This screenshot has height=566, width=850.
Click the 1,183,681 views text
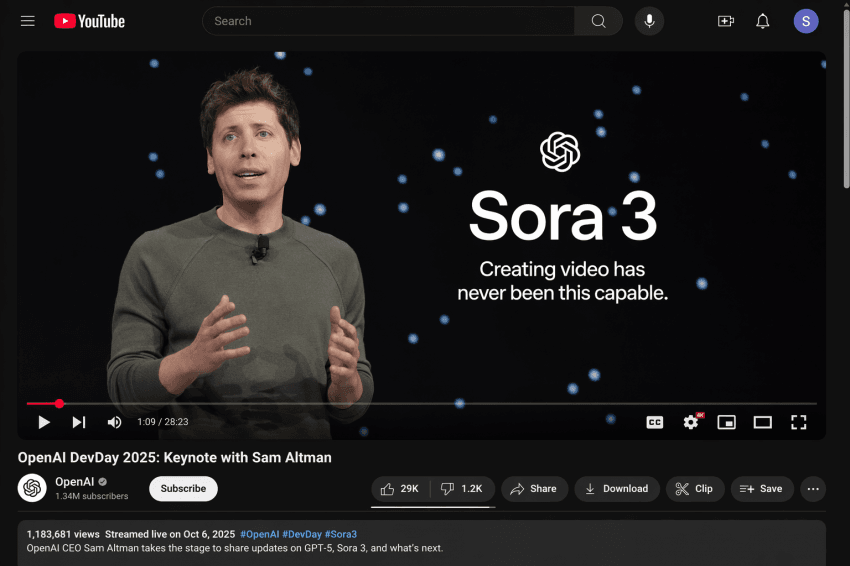pyautogui.click(x=63, y=534)
